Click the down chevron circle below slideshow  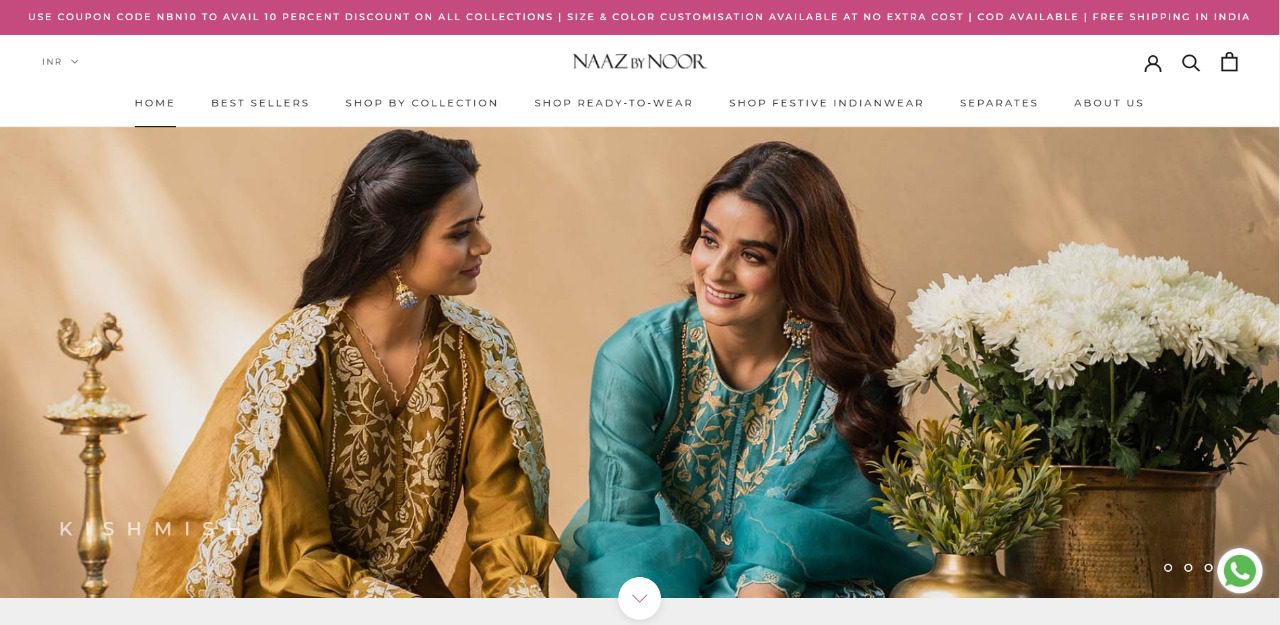(x=640, y=598)
